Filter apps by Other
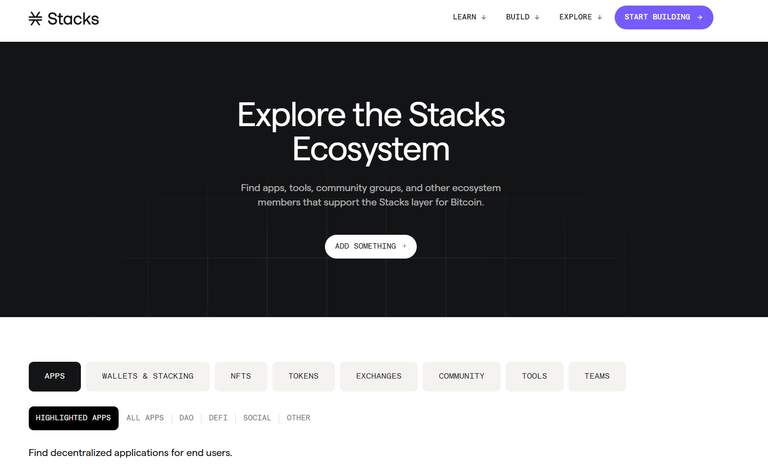Viewport: 768px width, 473px height. tap(298, 418)
